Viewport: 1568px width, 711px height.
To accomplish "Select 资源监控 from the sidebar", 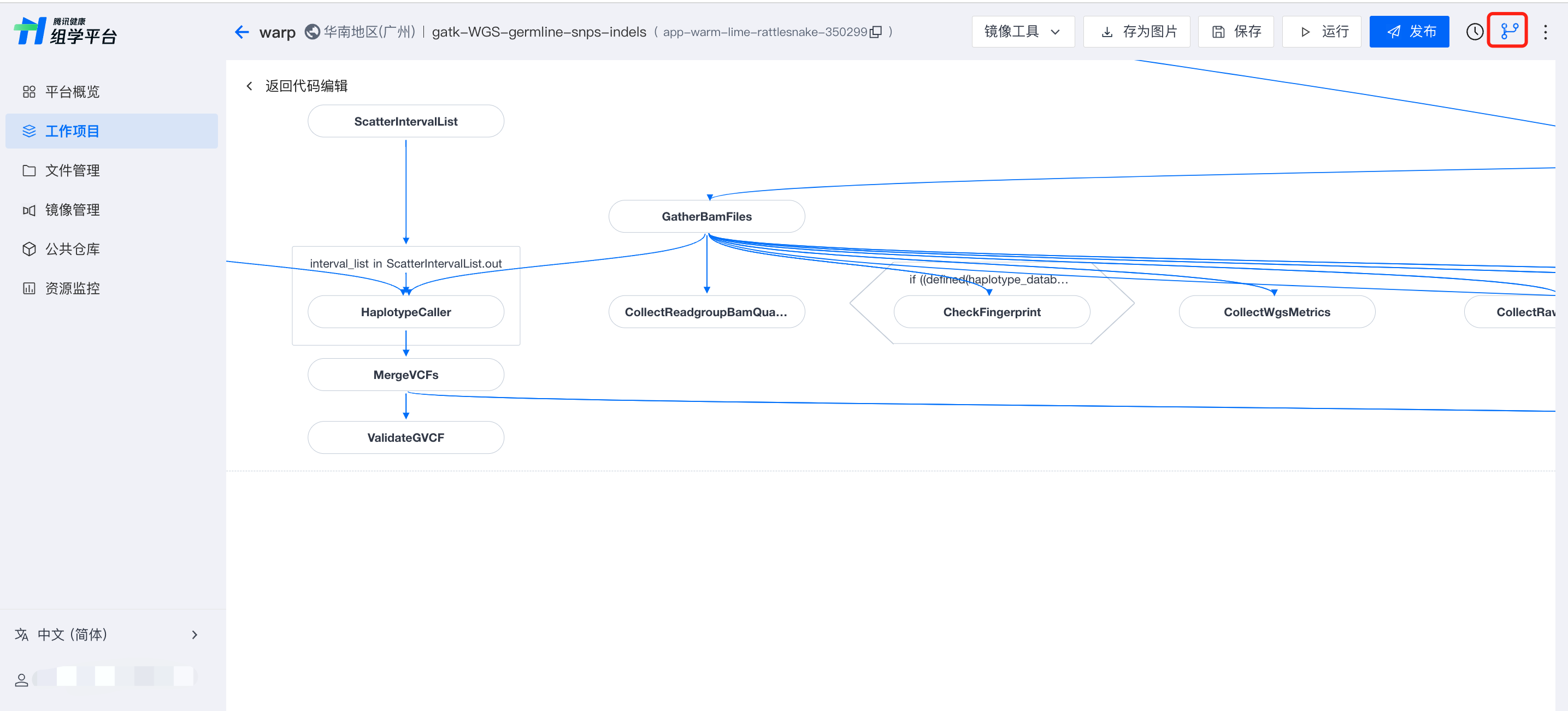I will point(72,288).
